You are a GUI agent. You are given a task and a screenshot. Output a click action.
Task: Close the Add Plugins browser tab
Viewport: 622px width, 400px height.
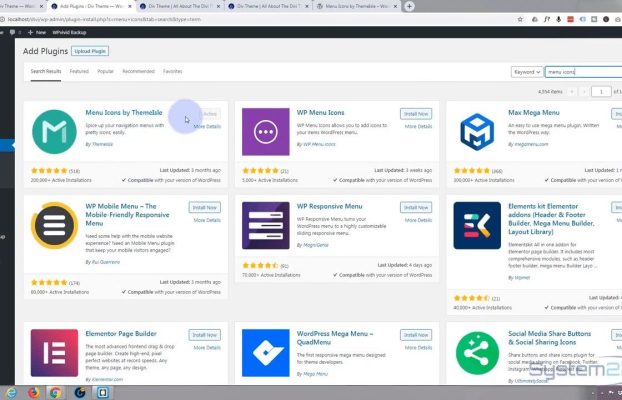pyautogui.click(x=130, y=6)
